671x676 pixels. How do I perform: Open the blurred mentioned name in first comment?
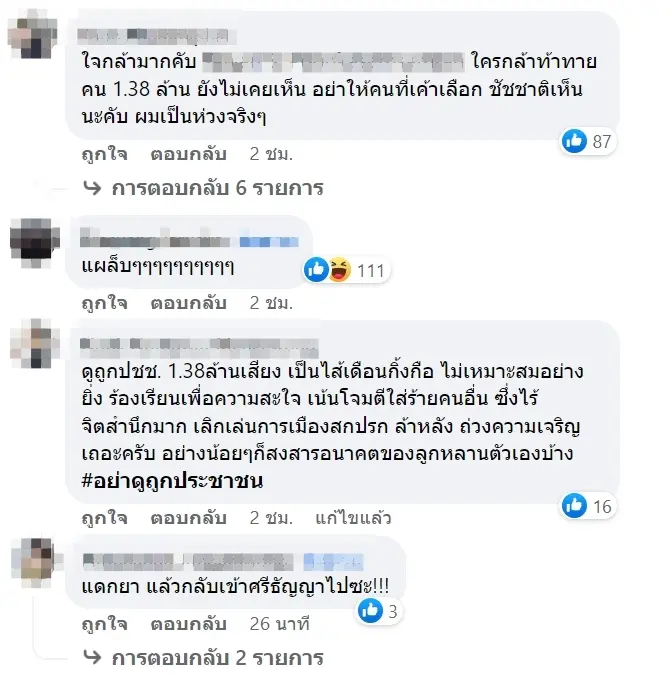click(333, 62)
